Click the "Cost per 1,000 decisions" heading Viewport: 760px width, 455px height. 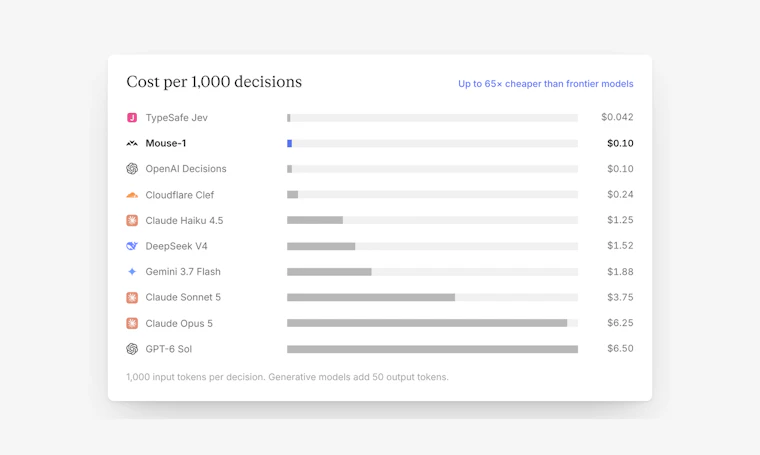214,82
